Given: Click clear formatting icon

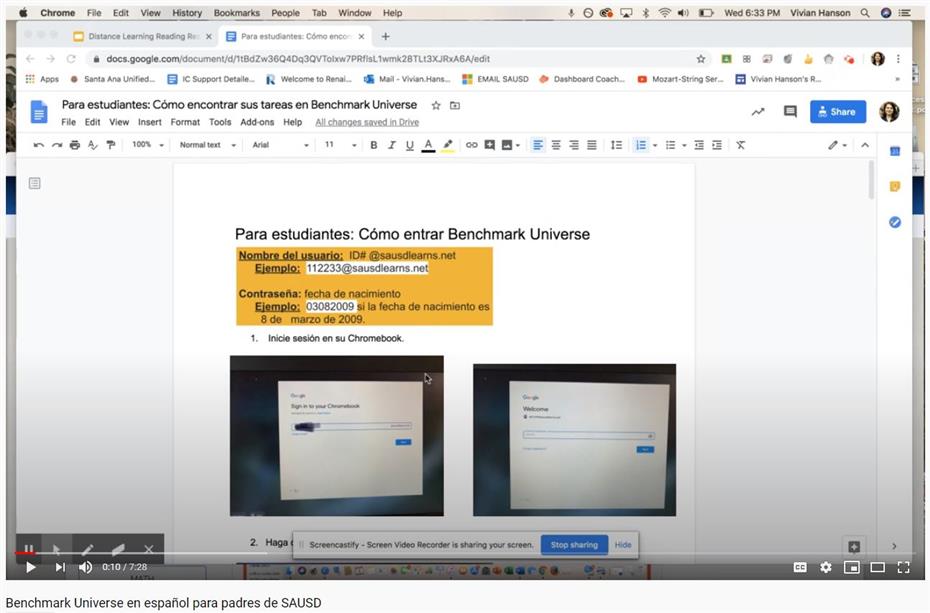Looking at the screenshot, I should coord(741,145).
